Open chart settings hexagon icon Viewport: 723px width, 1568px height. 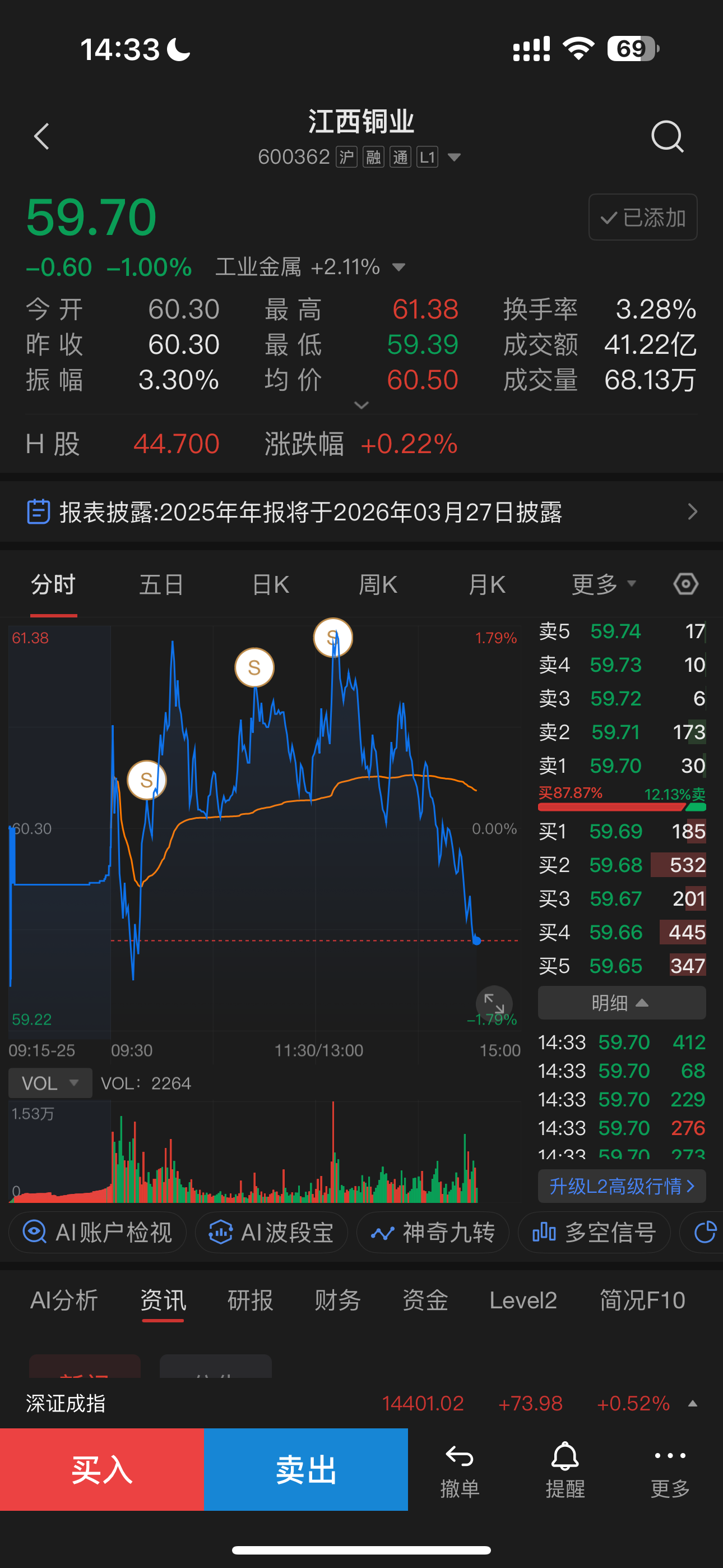point(686,584)
